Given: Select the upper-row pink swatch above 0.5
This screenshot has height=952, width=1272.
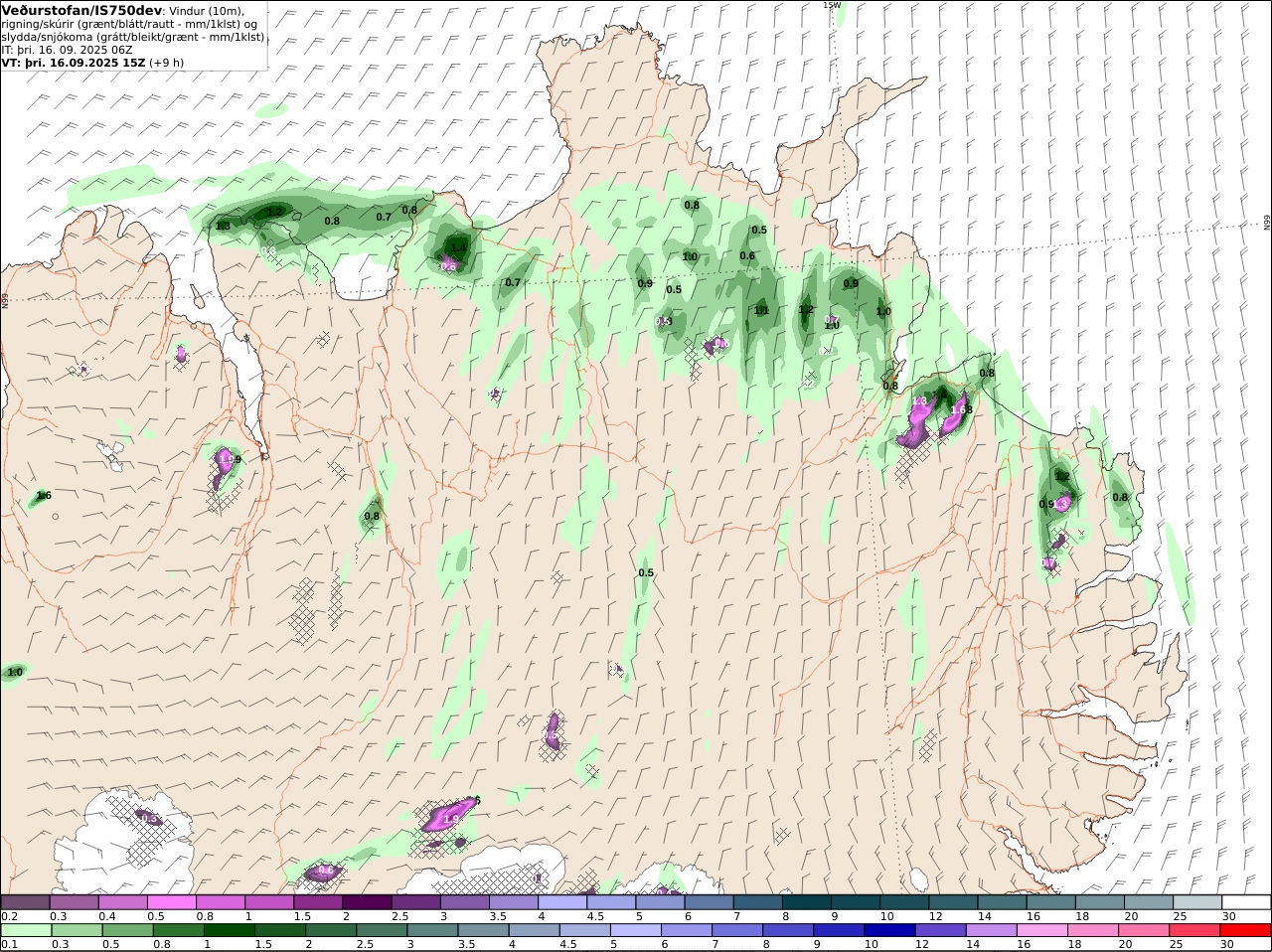Looking at the screenshot, I should point(171,902).
